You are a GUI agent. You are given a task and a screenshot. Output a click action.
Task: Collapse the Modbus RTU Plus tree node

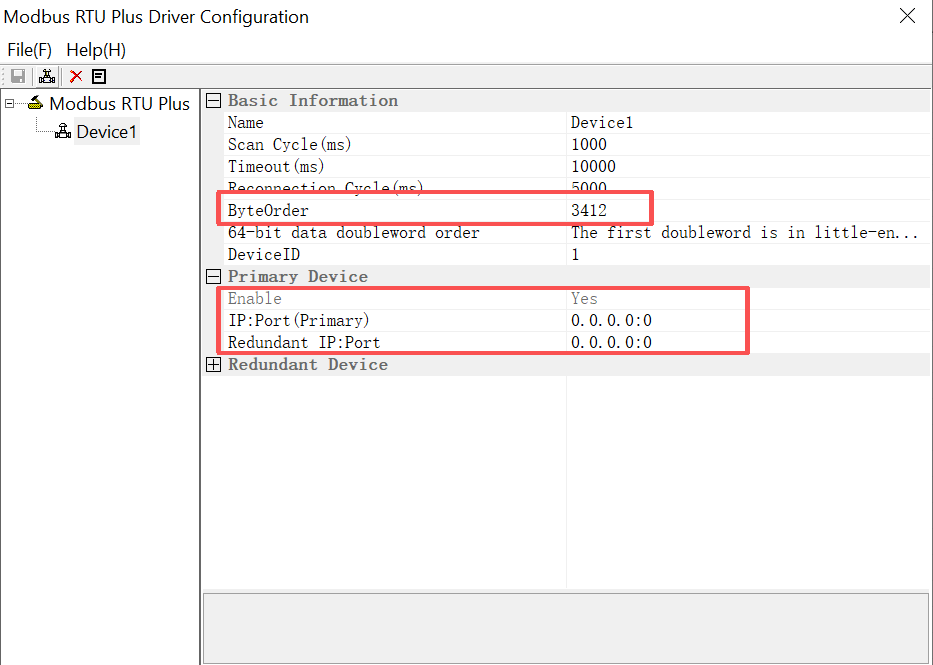click(x=10, y=103)
